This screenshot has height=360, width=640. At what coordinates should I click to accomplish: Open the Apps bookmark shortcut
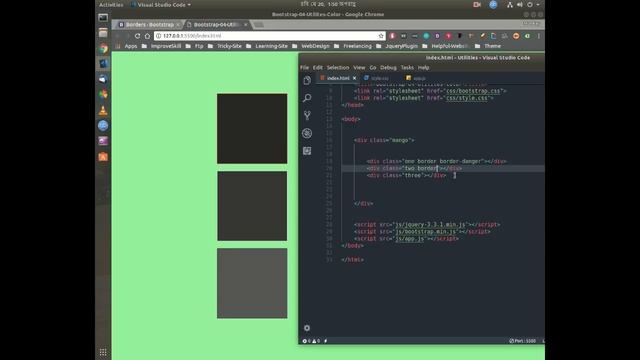[127, 46]
